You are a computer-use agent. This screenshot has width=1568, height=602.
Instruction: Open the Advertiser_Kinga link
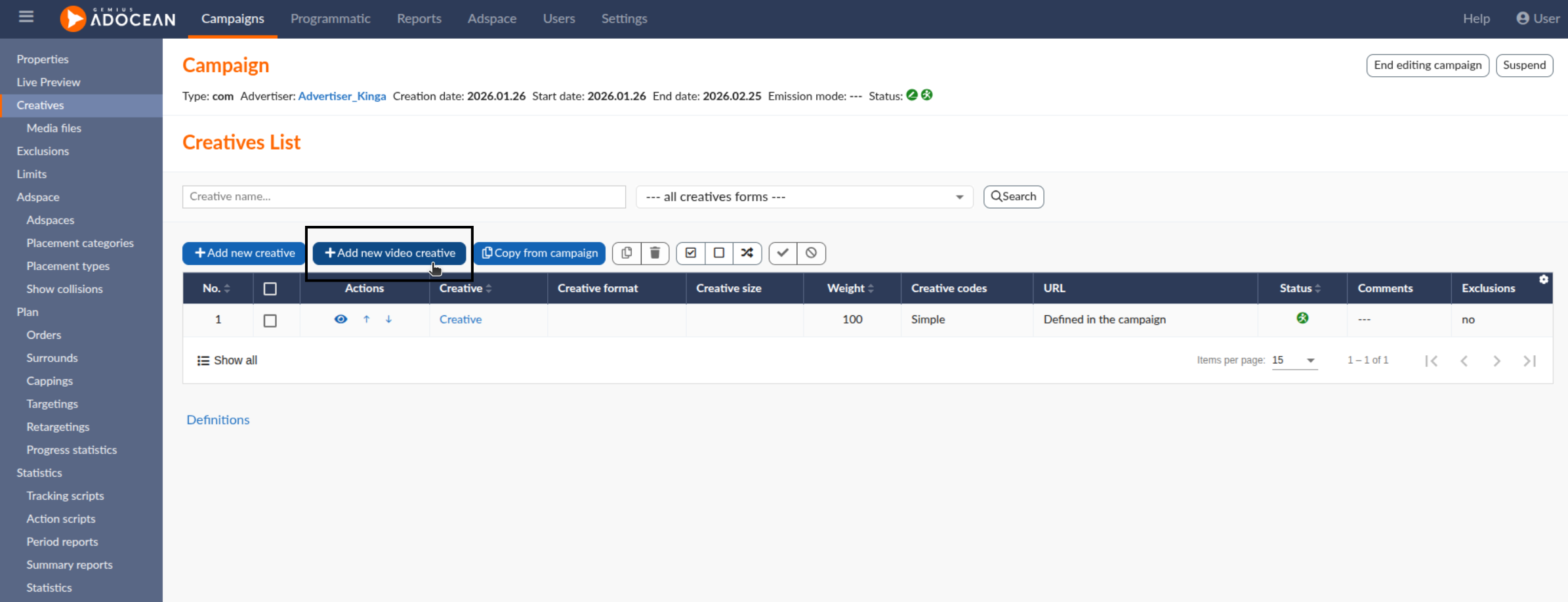[x=342, y=96]
